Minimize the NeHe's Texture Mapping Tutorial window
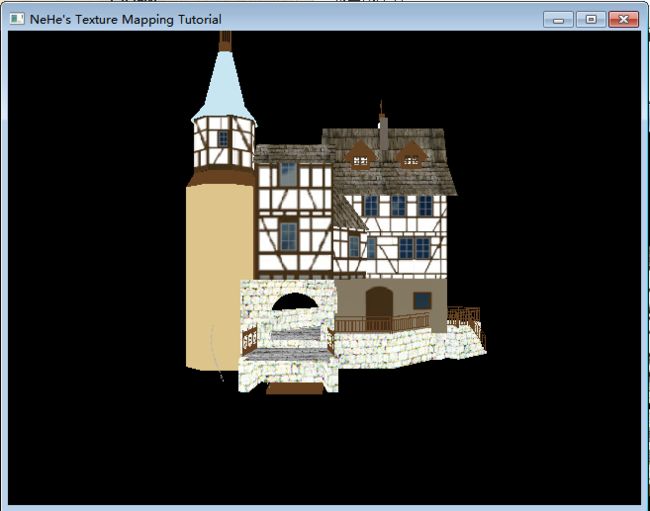 (x=558, y=19)
